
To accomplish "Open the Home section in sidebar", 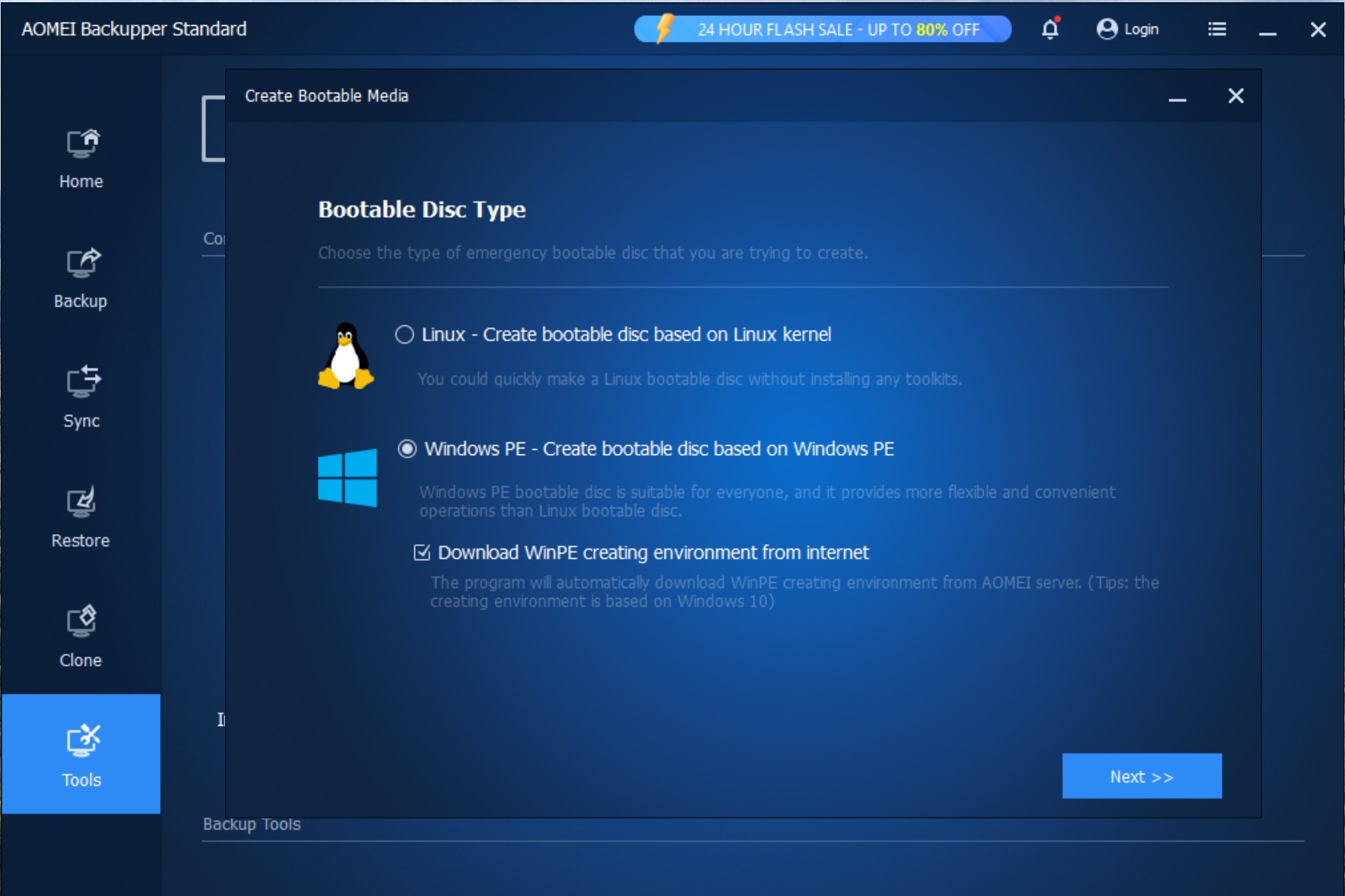I will click(x=81, y=159).
